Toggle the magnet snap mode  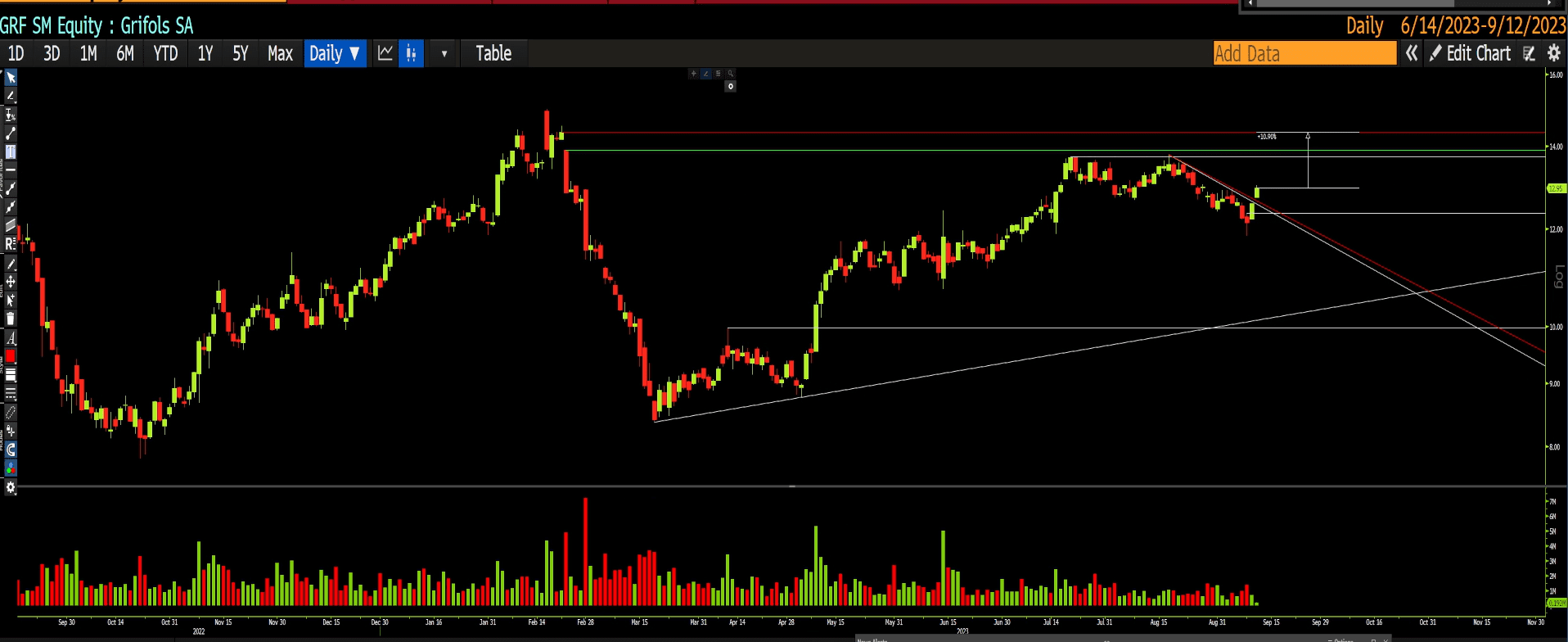11,450
